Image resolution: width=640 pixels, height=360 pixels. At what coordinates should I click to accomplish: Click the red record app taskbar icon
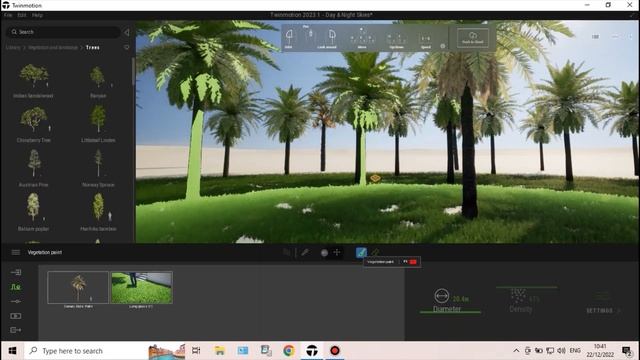[335, 351]
